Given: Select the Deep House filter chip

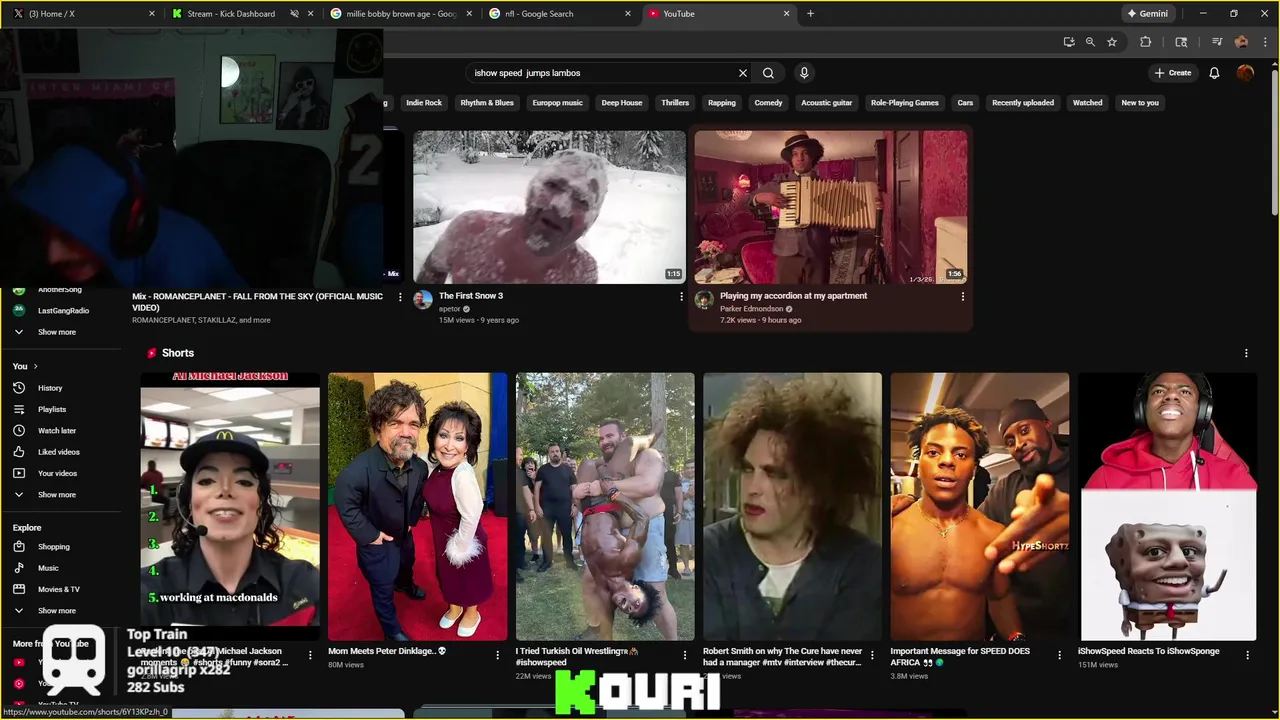Looking at the screenshot, I should click(622, 103).
